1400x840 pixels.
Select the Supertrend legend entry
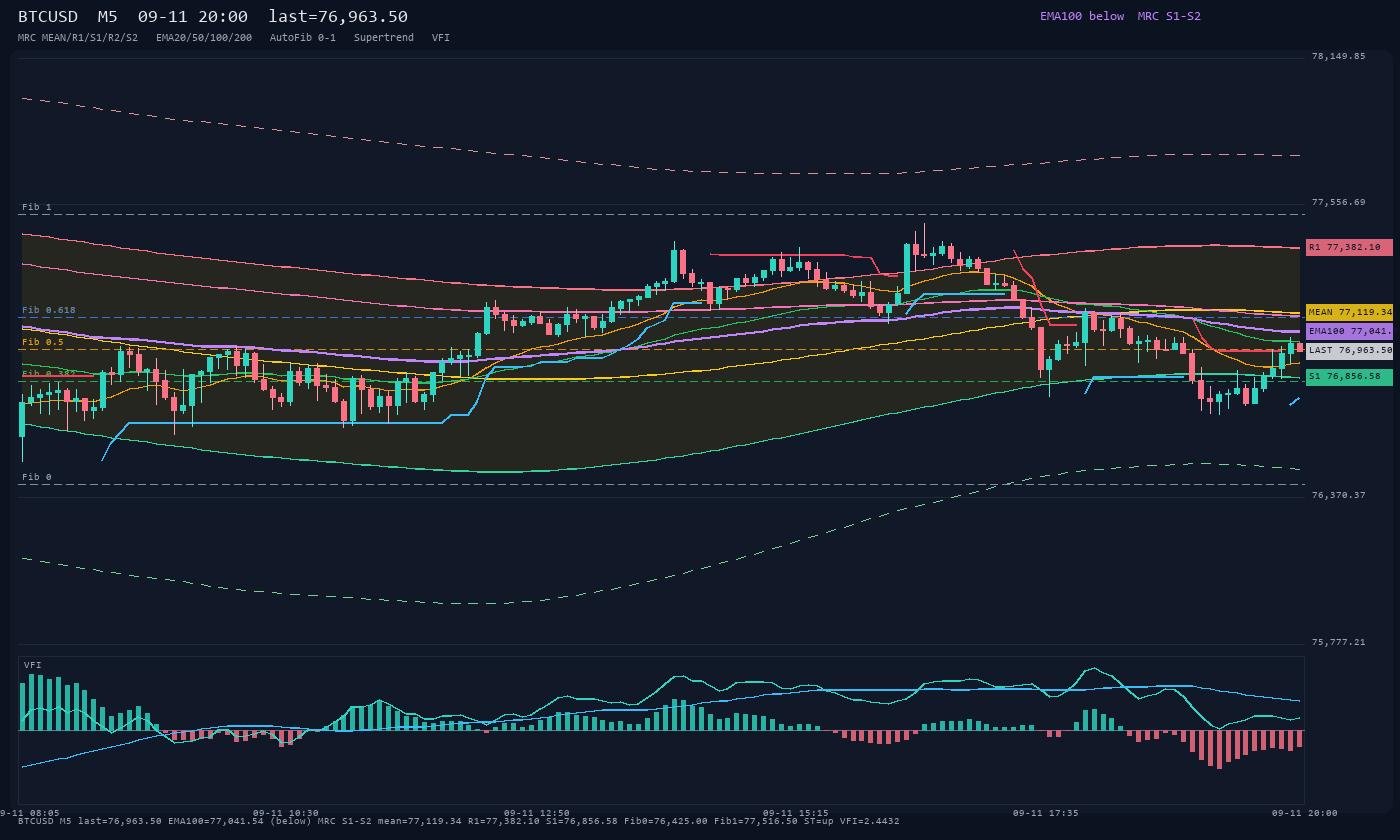tap(384, 37)
